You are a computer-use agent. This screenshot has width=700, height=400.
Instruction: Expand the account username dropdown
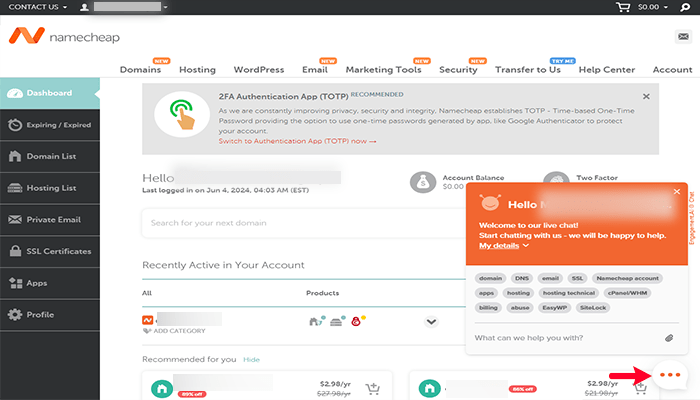click(165, 7)
